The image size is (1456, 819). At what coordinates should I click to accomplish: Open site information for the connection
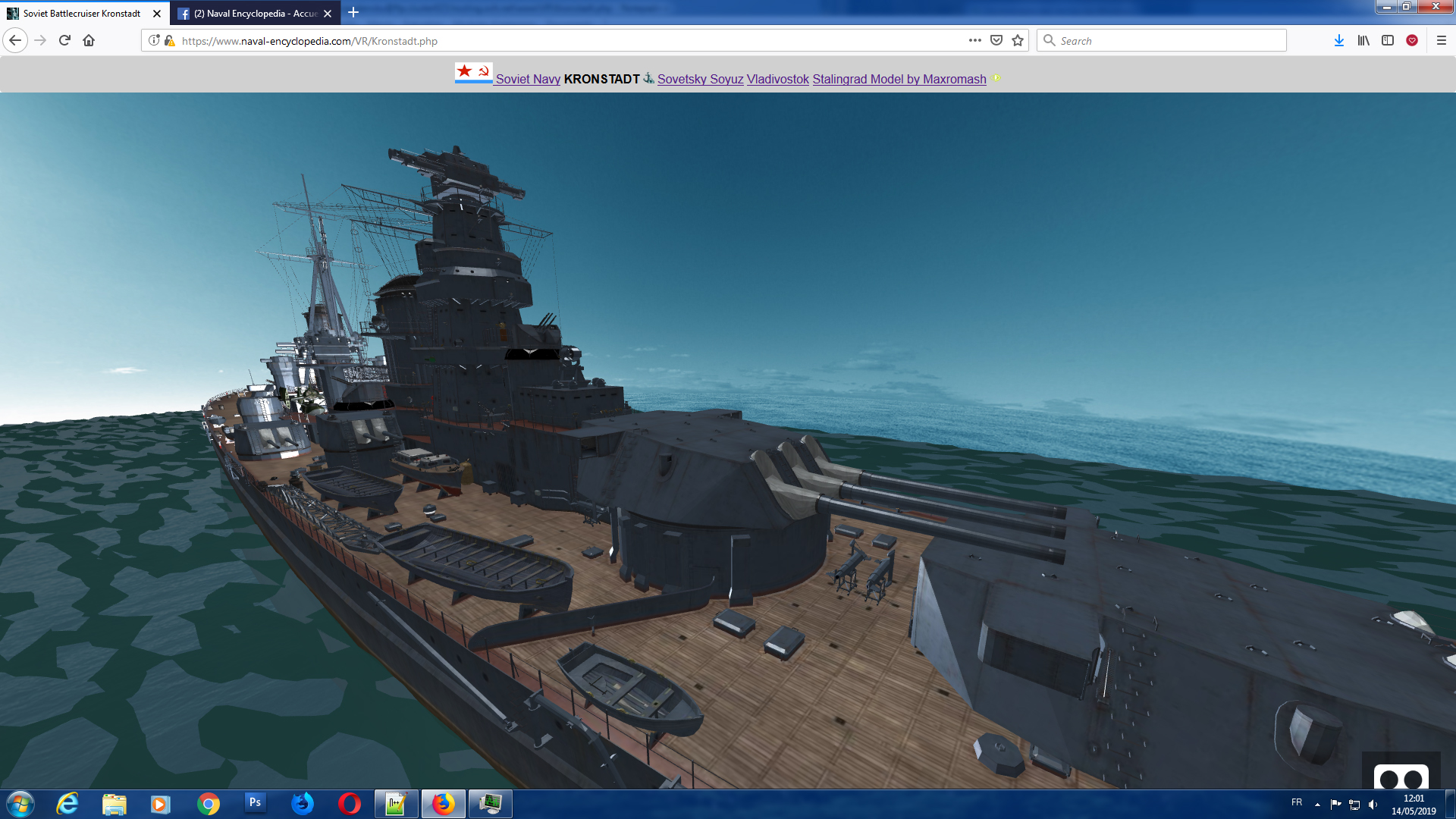click(154, 41)
